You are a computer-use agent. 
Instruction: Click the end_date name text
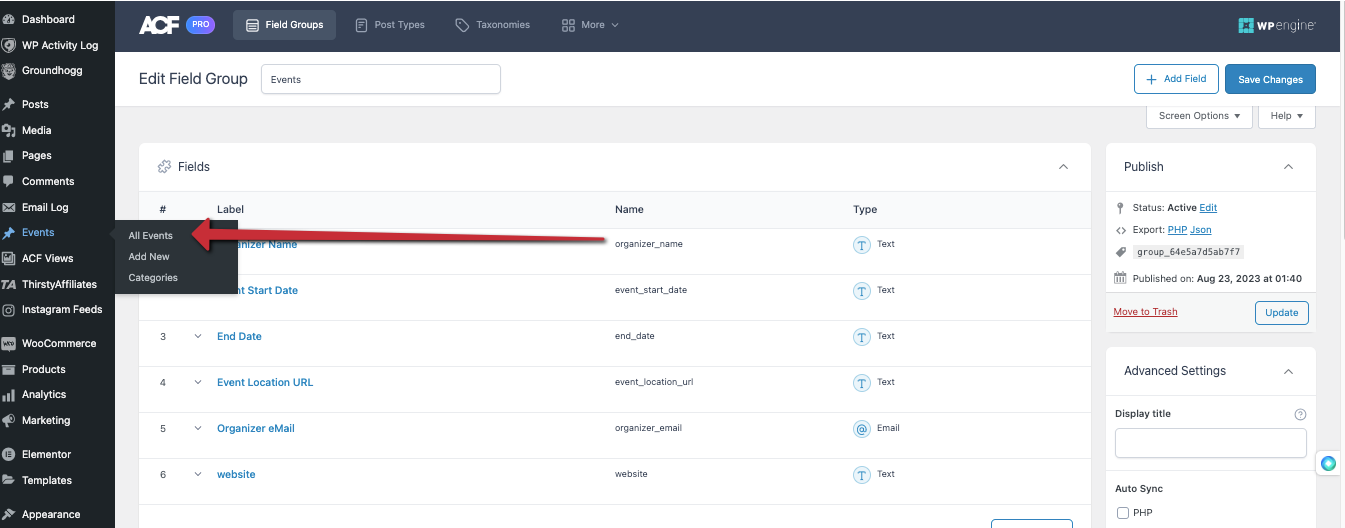point(635,336)
